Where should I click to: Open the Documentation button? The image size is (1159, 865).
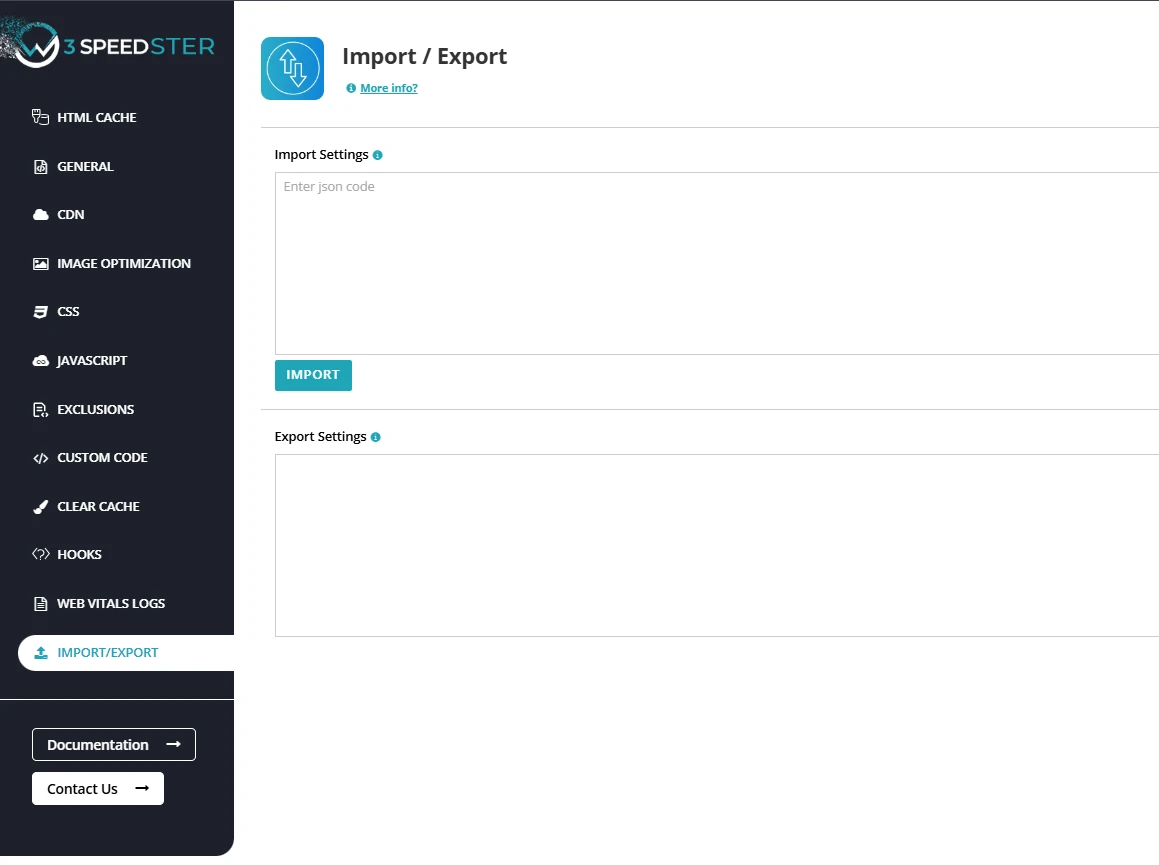tap(114, 745)
